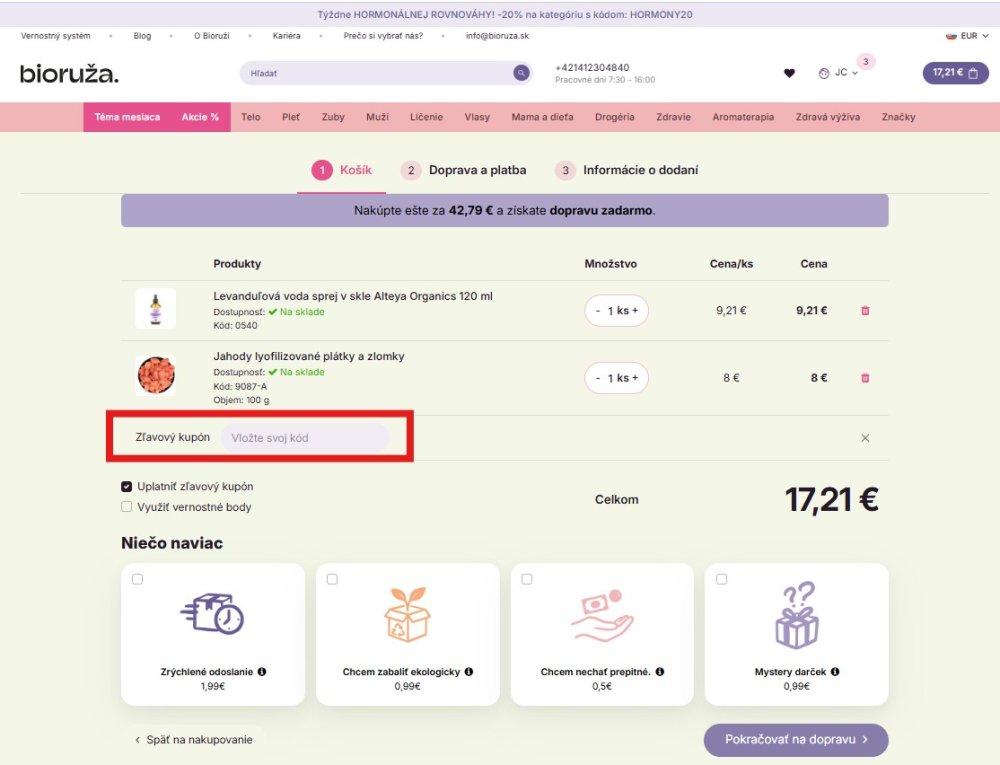Increase Levanduľová voda quantity with plus
The height and width of the screenshot is (765, 1000).
634,311
